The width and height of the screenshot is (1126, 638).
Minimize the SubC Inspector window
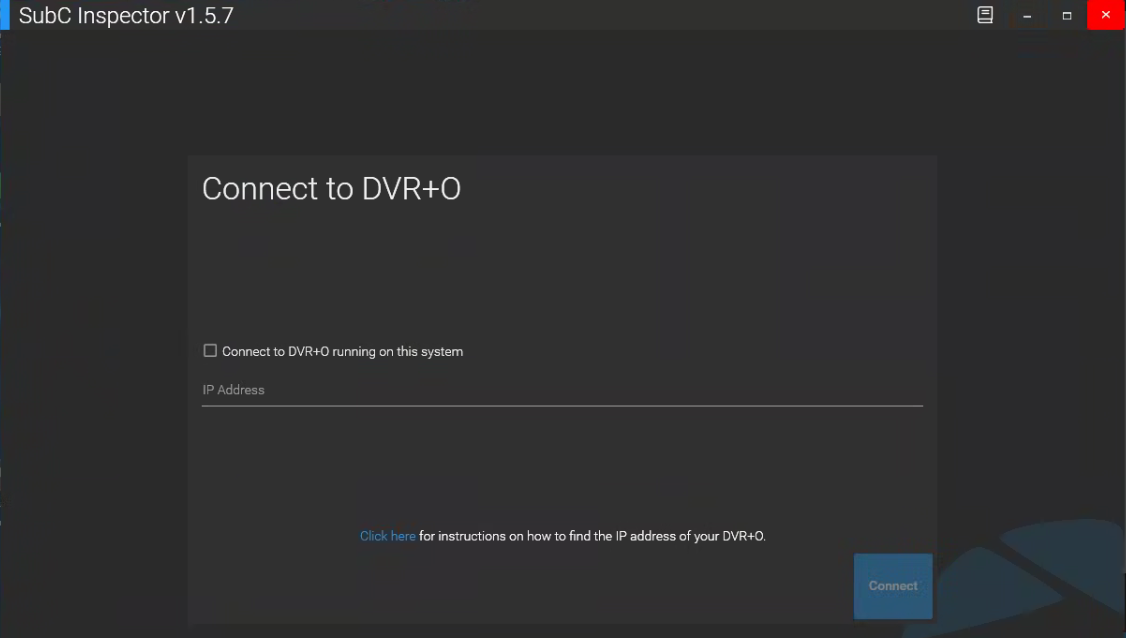1027,16
